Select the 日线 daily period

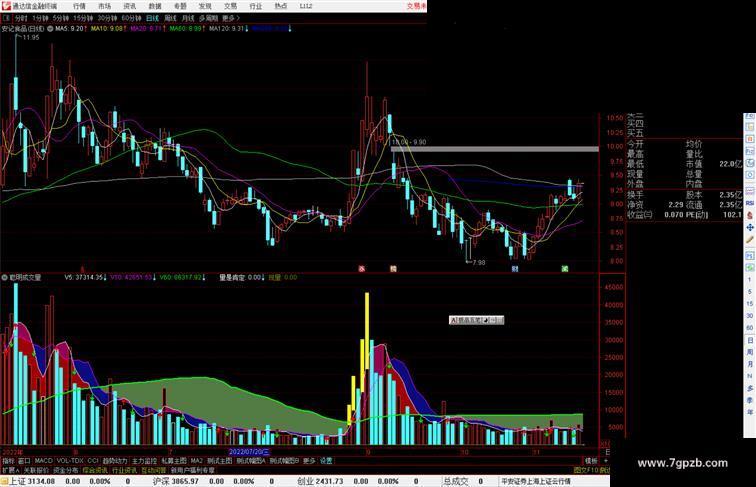[152, 18]
